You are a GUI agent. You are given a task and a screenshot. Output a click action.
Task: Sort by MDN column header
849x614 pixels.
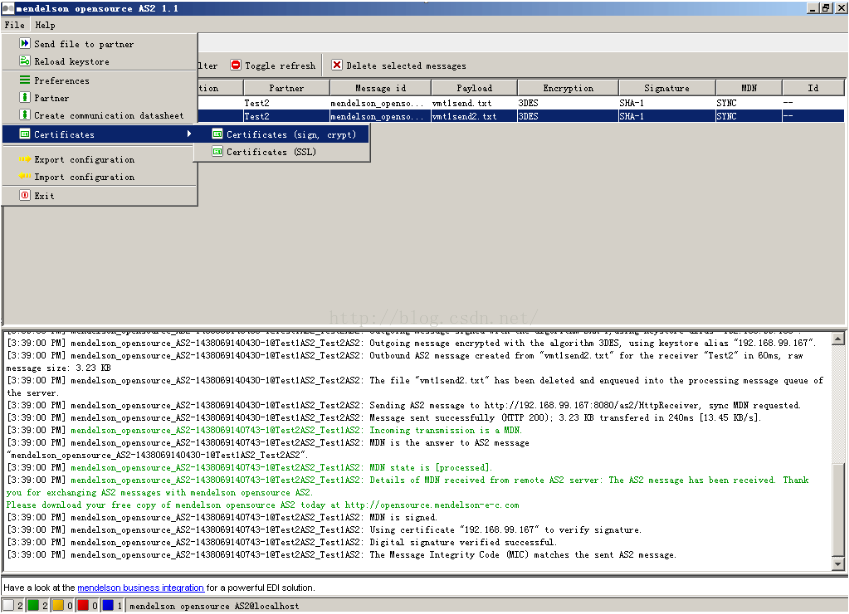tap(749, 88)
